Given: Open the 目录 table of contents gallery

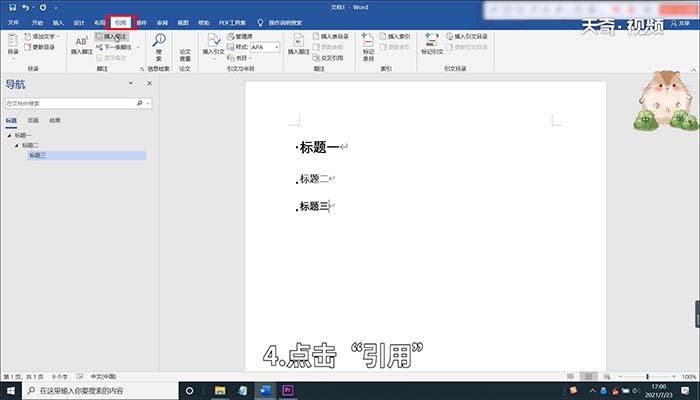Looking at the screenshot, I should 13,46.
